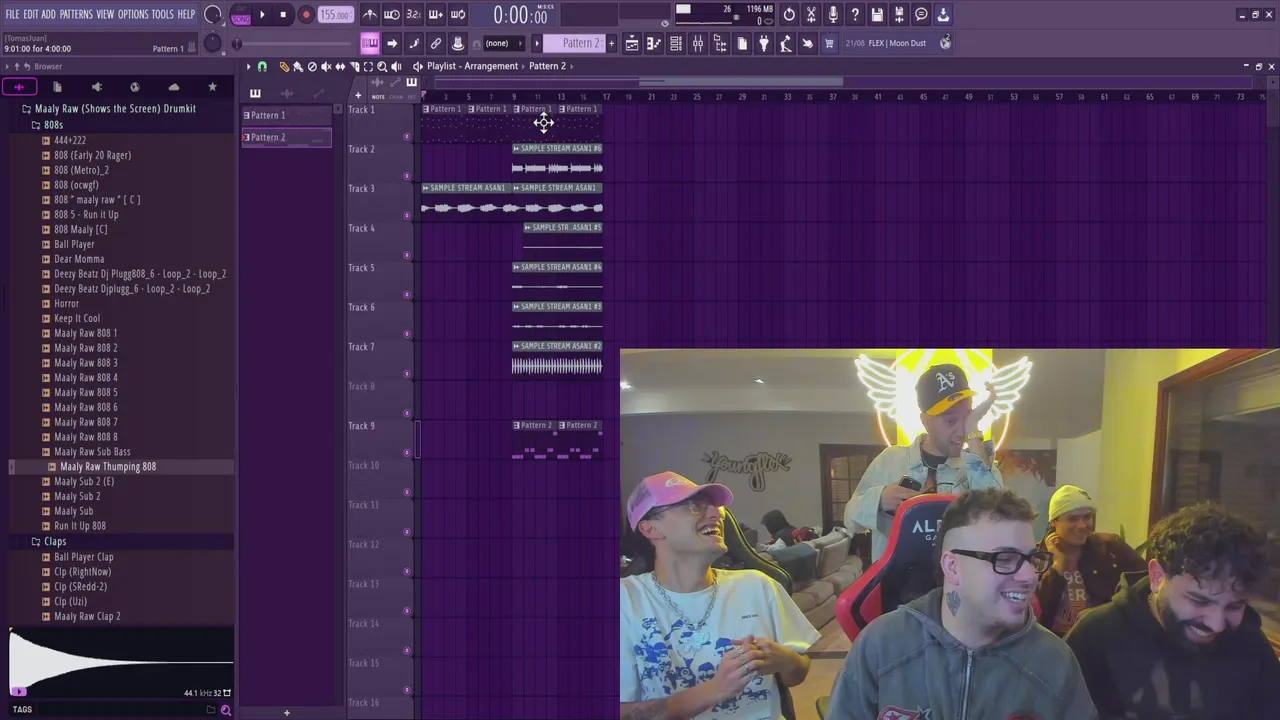Show the Piano roll window

point(654,43)
